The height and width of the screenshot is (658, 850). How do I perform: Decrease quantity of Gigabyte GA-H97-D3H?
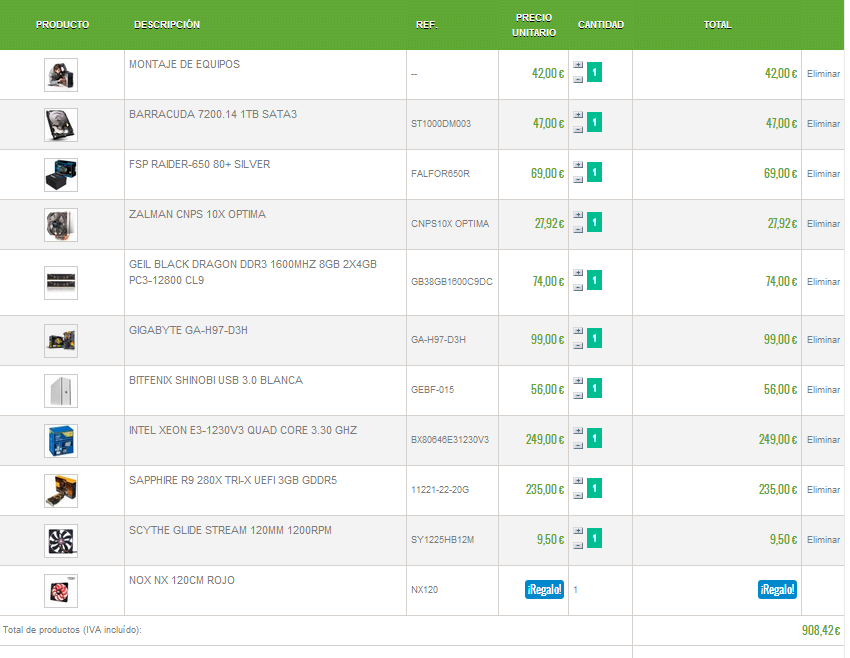point(578,345)
